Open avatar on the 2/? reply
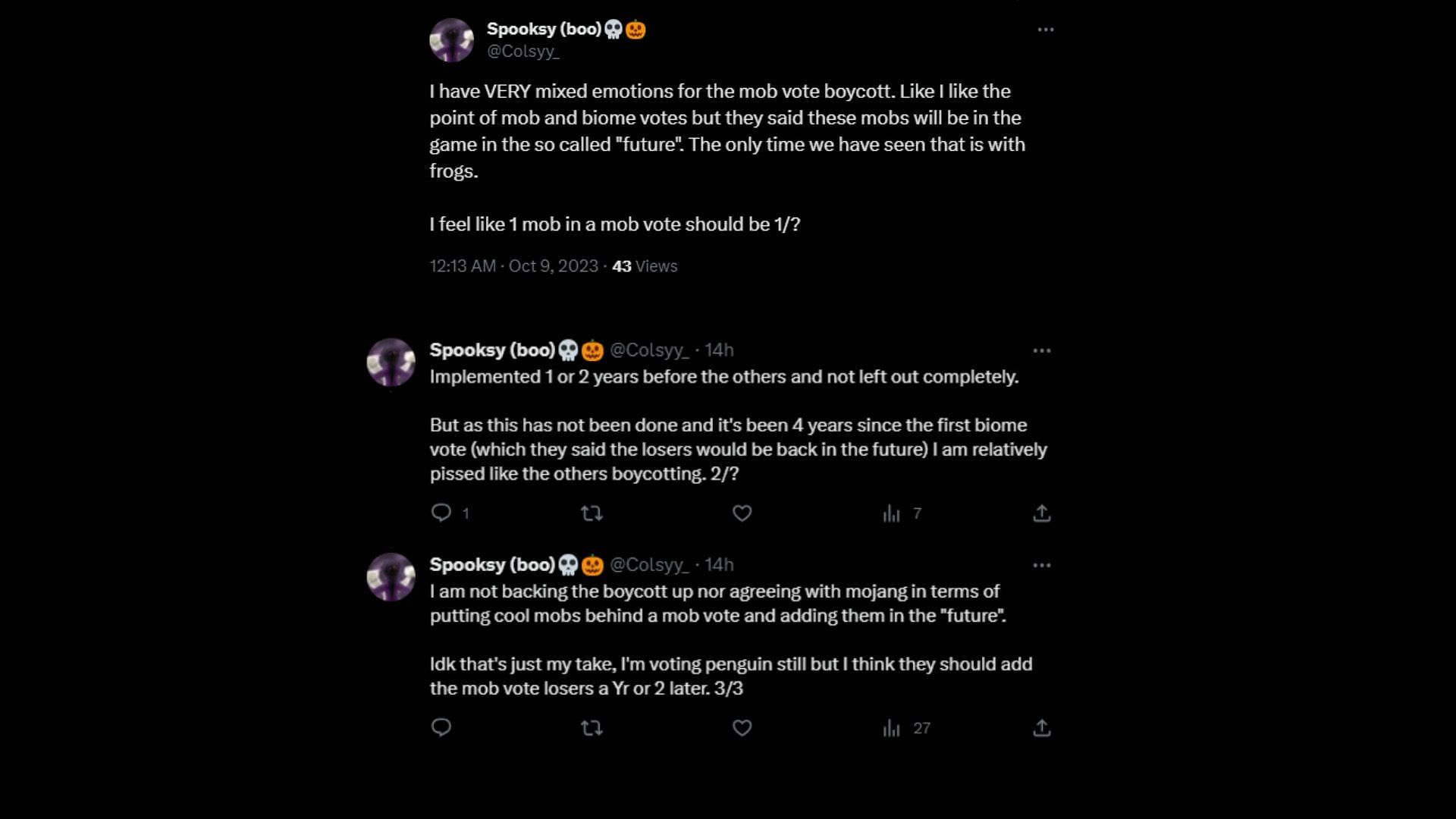Screen dimensions: 1456x819 point(391,362)
